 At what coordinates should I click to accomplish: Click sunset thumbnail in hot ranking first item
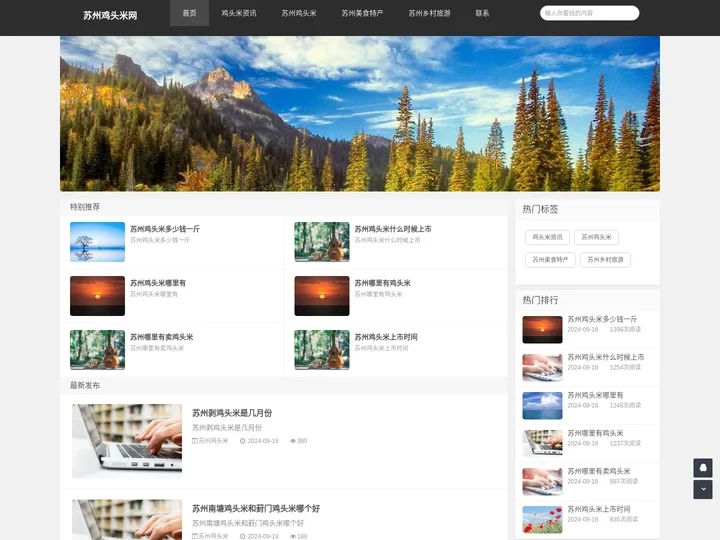pos(542,330)
